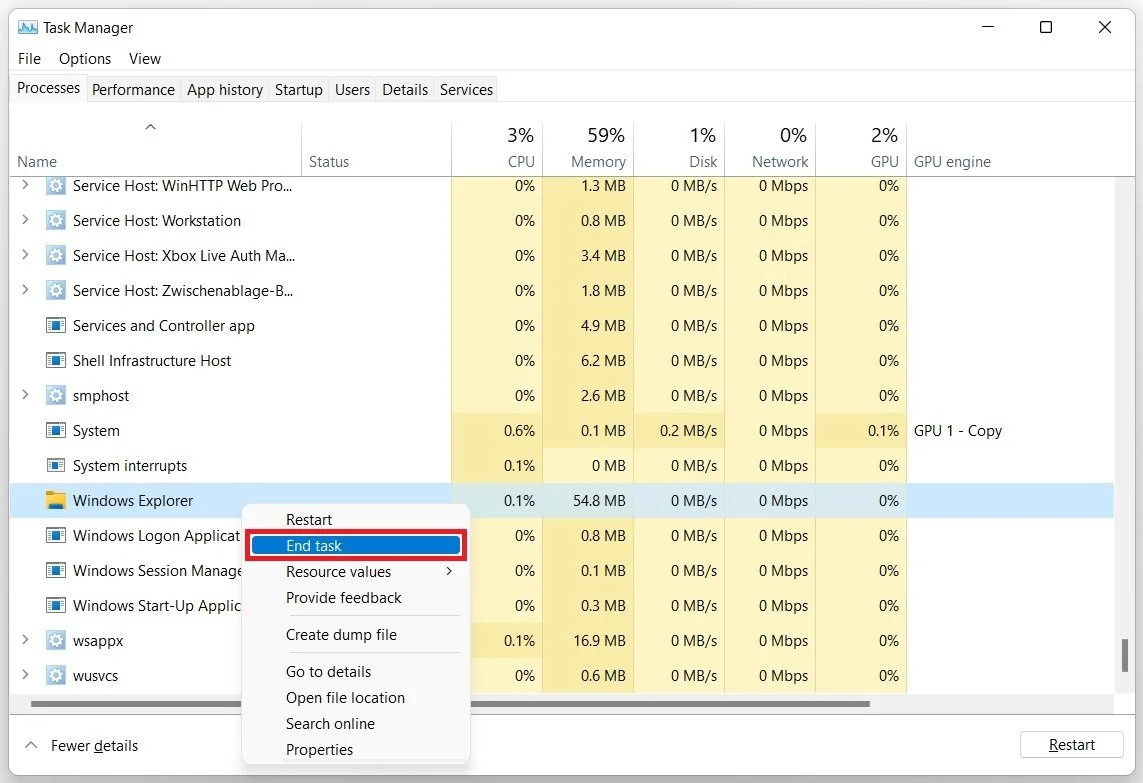Expand the Service Host: Workstation row
Viewport: 1143px width, 783px height.
26,220
